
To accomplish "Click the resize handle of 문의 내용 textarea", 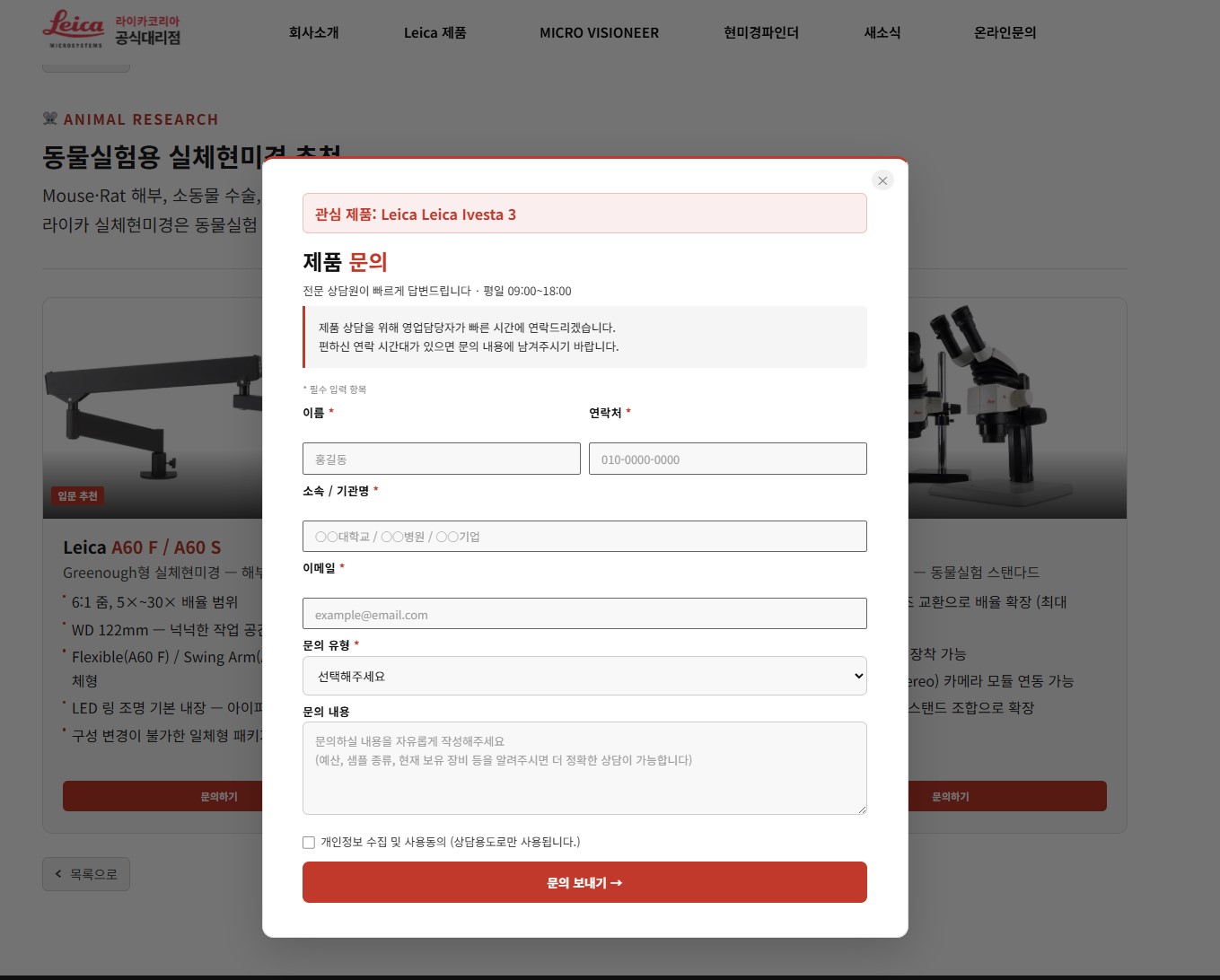I will point(862,809).
